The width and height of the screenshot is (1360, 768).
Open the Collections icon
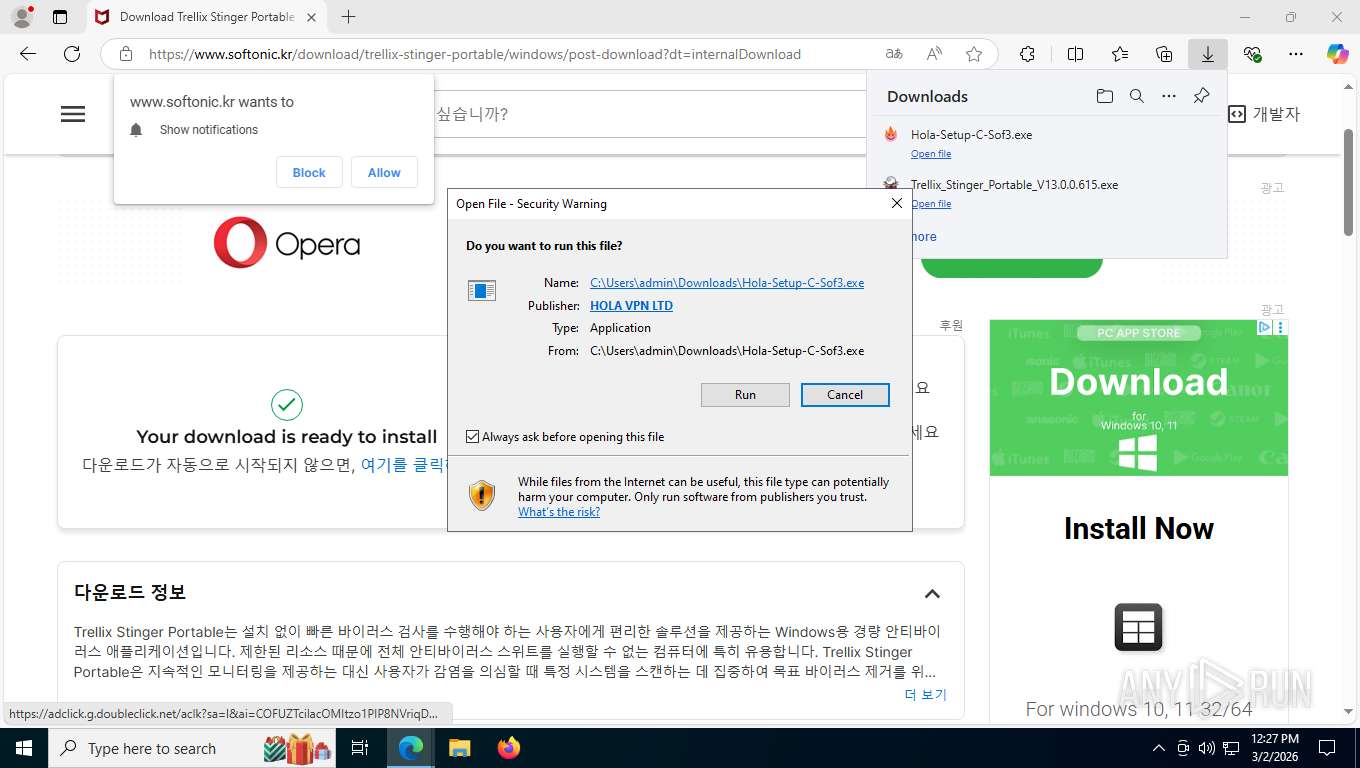[x=1164, y=54]
